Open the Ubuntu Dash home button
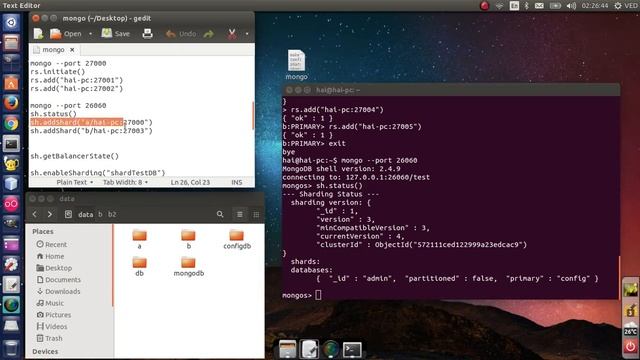 11,22
